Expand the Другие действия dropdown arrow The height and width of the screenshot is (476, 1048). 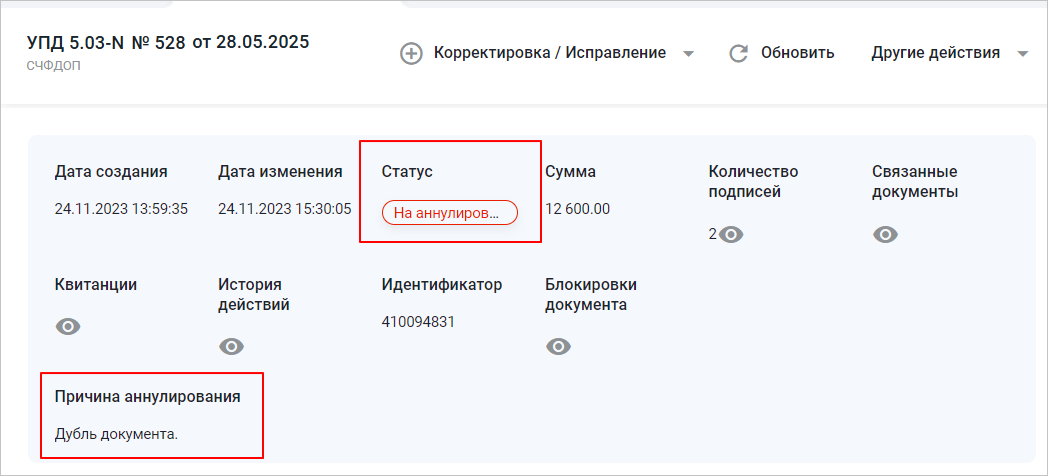1022,54
